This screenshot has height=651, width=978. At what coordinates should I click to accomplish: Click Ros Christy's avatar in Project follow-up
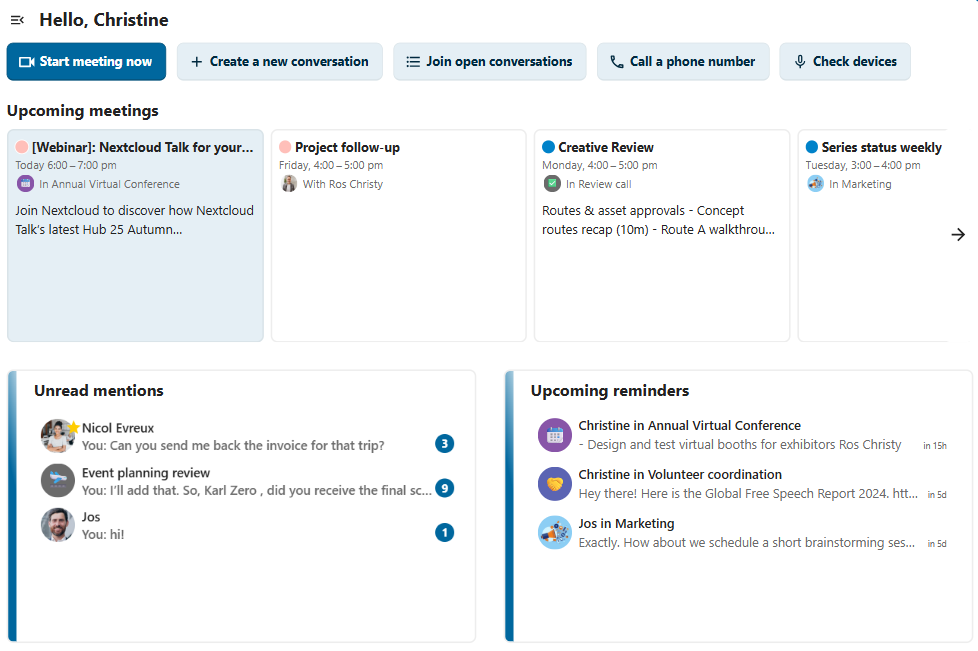(289, 184)
